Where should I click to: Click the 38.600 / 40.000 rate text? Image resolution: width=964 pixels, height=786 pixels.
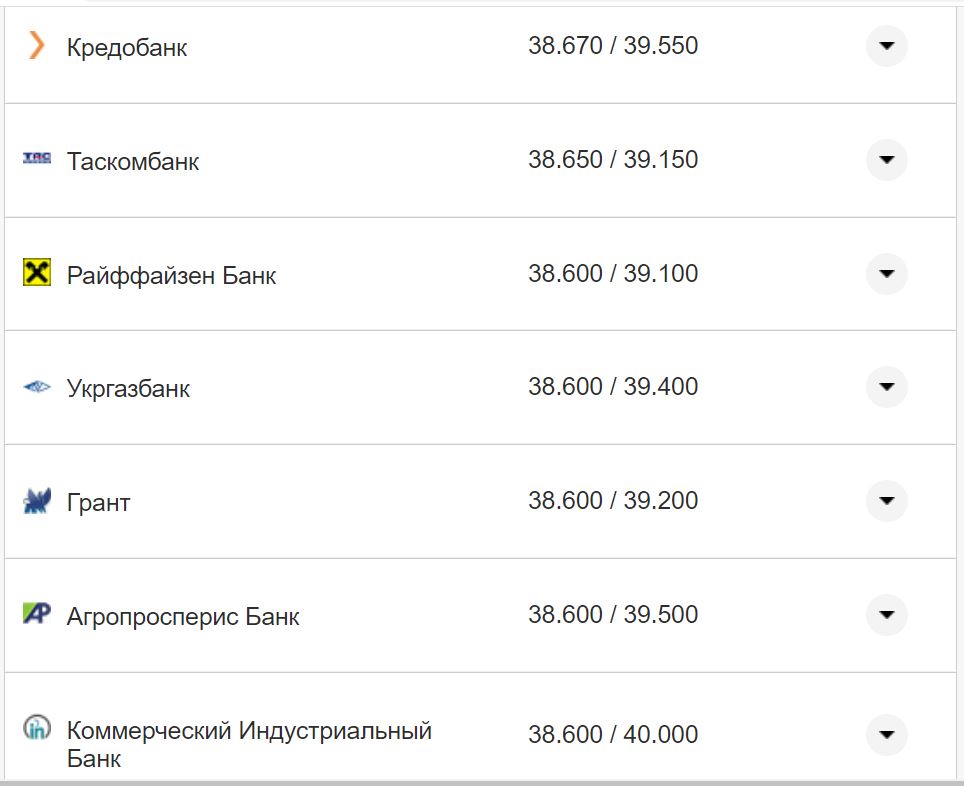pos(613,734)
